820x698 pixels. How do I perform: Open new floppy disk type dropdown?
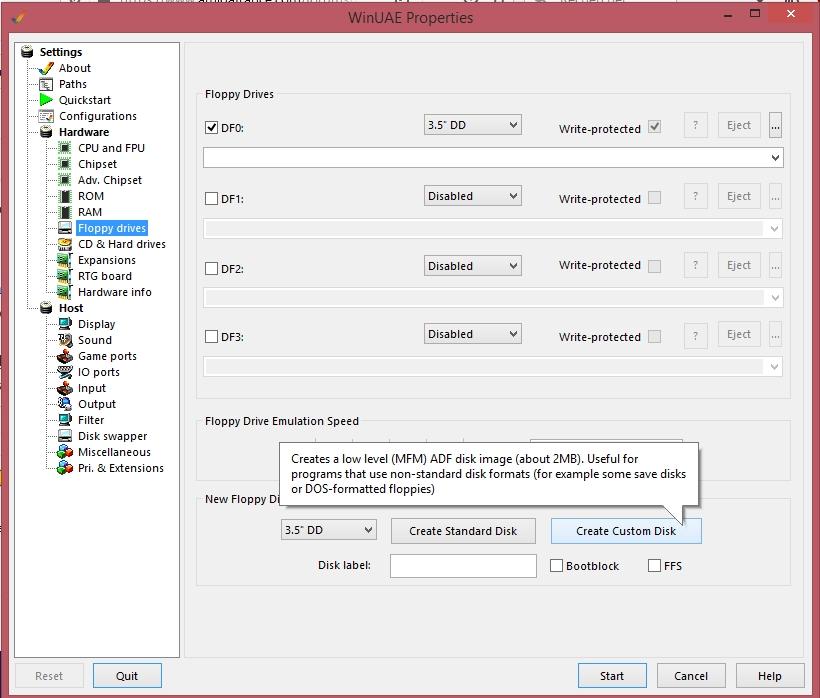coord(328,530)
